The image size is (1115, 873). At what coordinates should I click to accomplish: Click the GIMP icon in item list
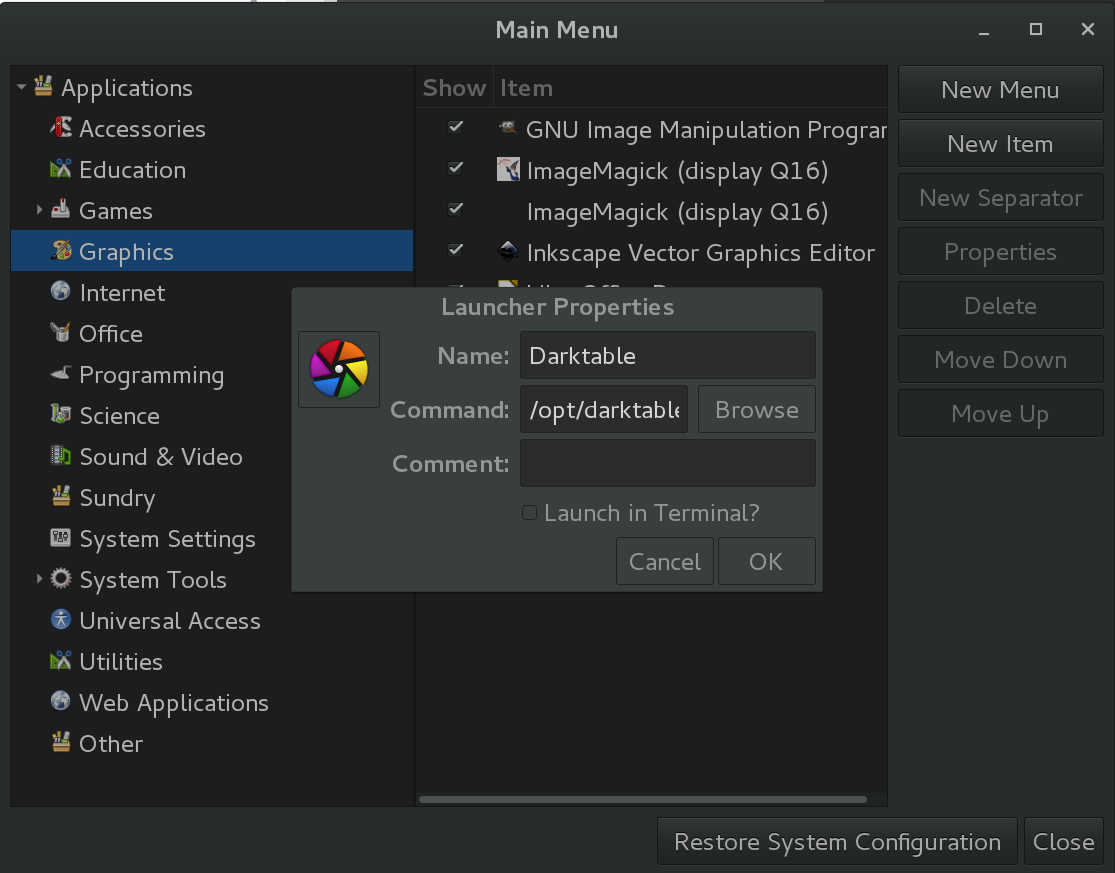pos(508,128)
